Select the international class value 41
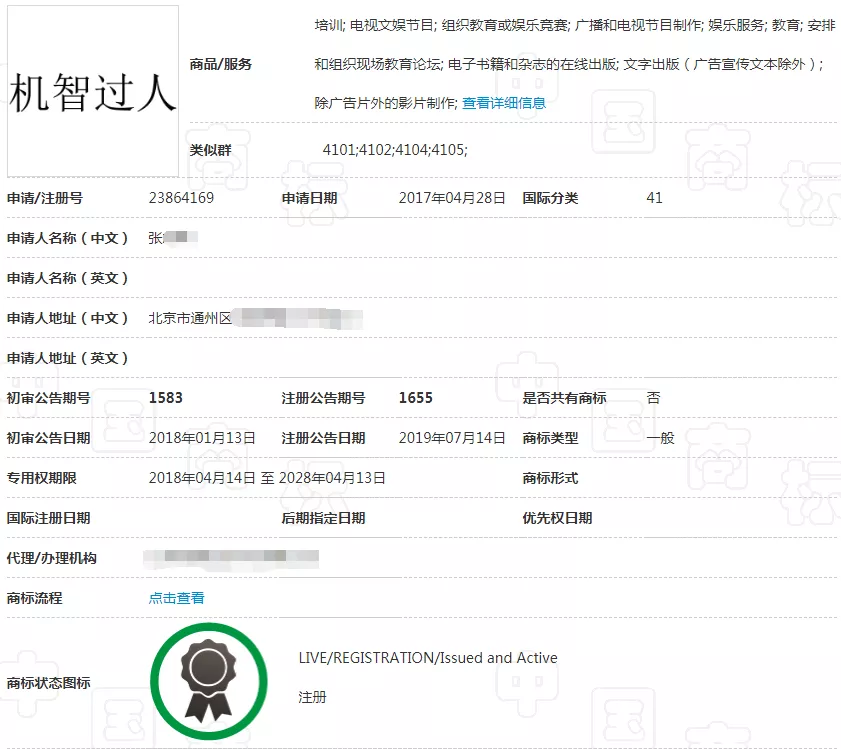 pyautogui.click(x=654, y=198)
